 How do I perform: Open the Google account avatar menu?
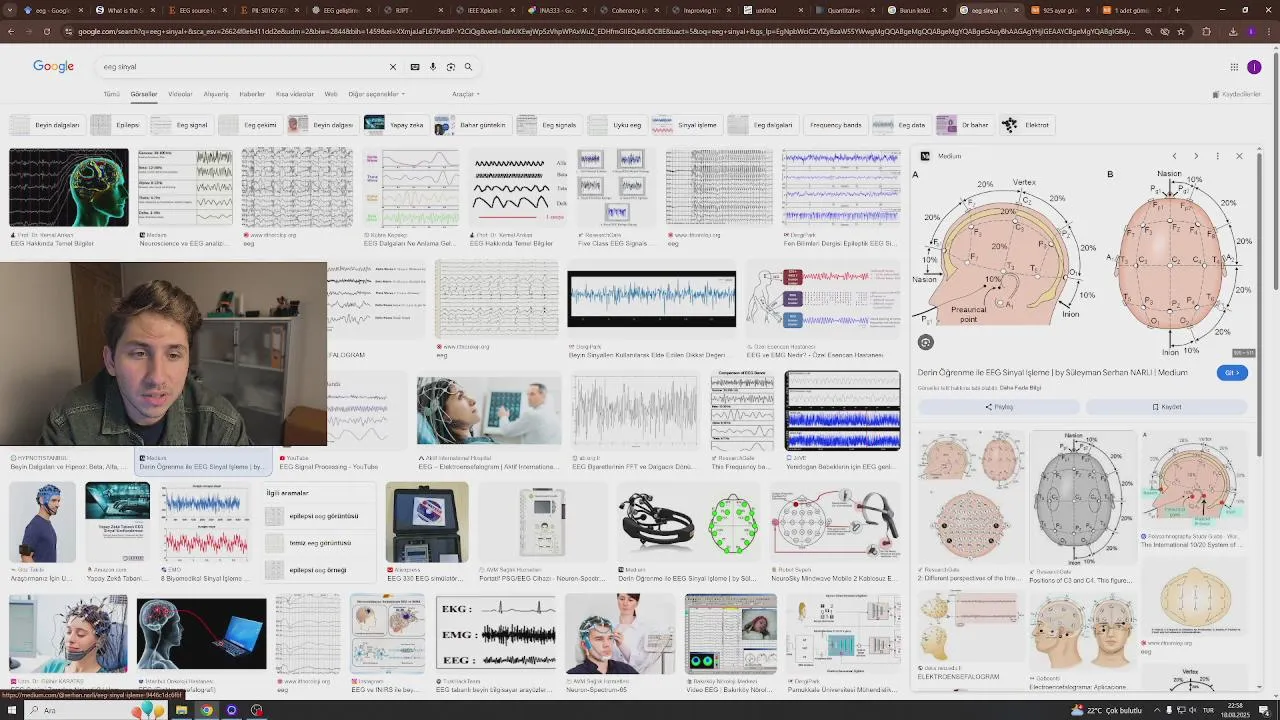click(1254, 67)
